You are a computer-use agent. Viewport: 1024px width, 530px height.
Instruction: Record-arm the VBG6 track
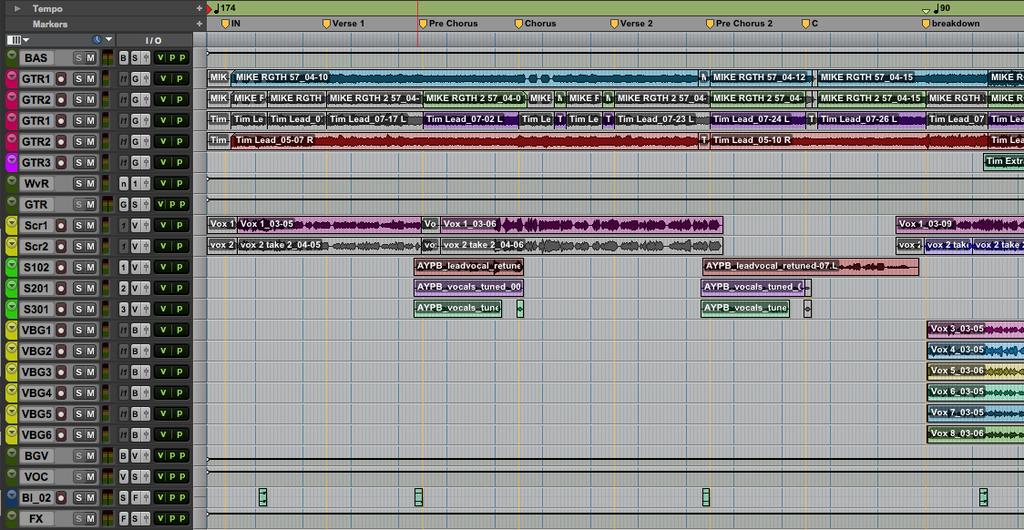click(x=61, y=435)
